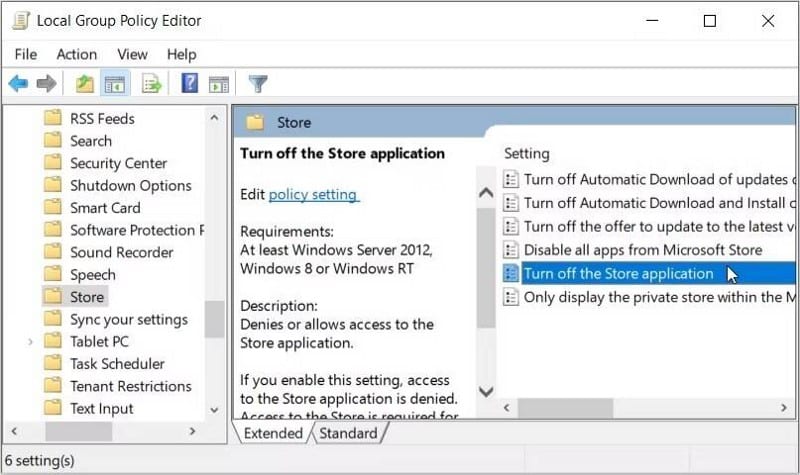Click the Filter funnel icon

pos(258,84)
